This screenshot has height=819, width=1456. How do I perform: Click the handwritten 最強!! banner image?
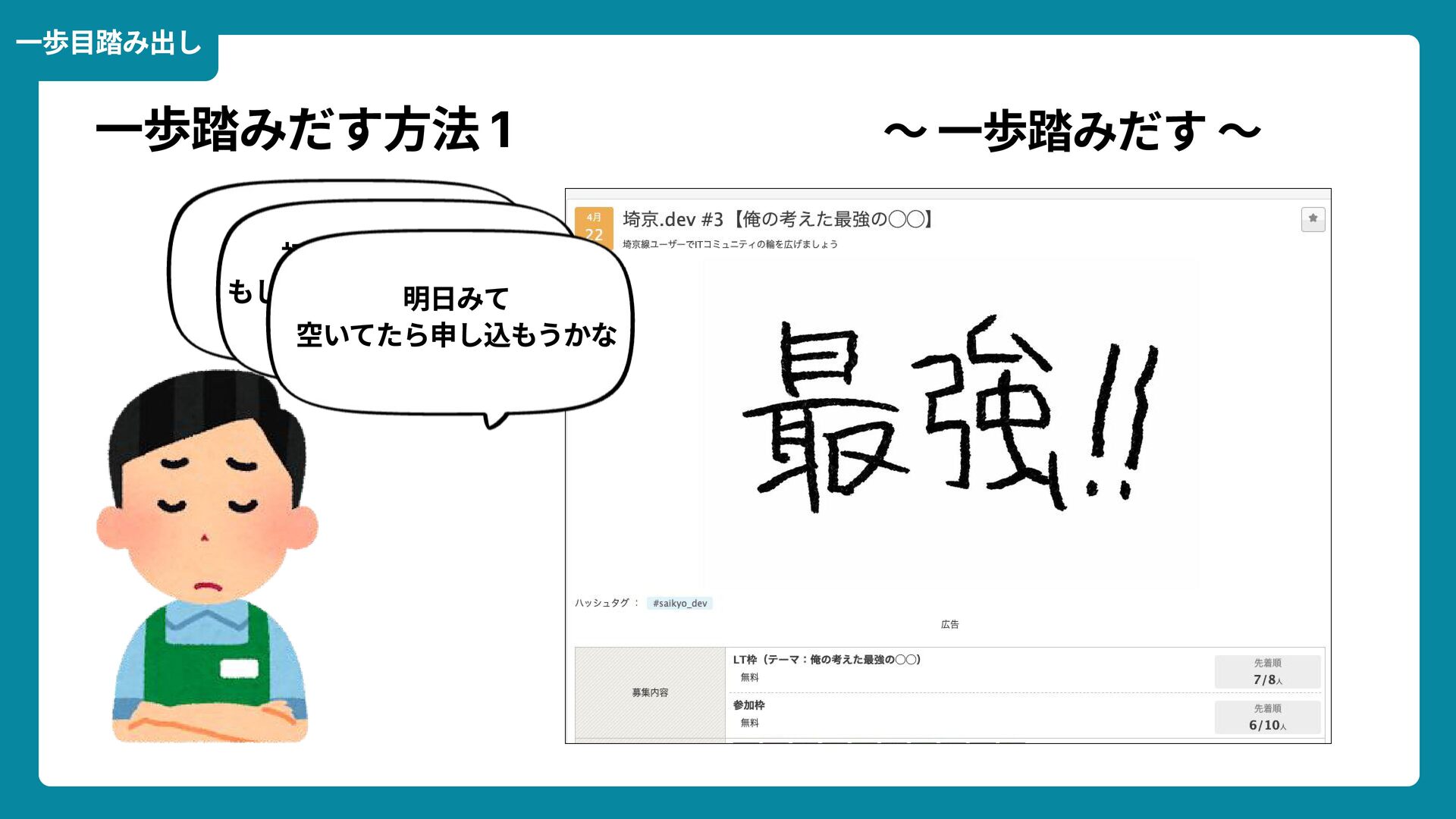point(949,422)
